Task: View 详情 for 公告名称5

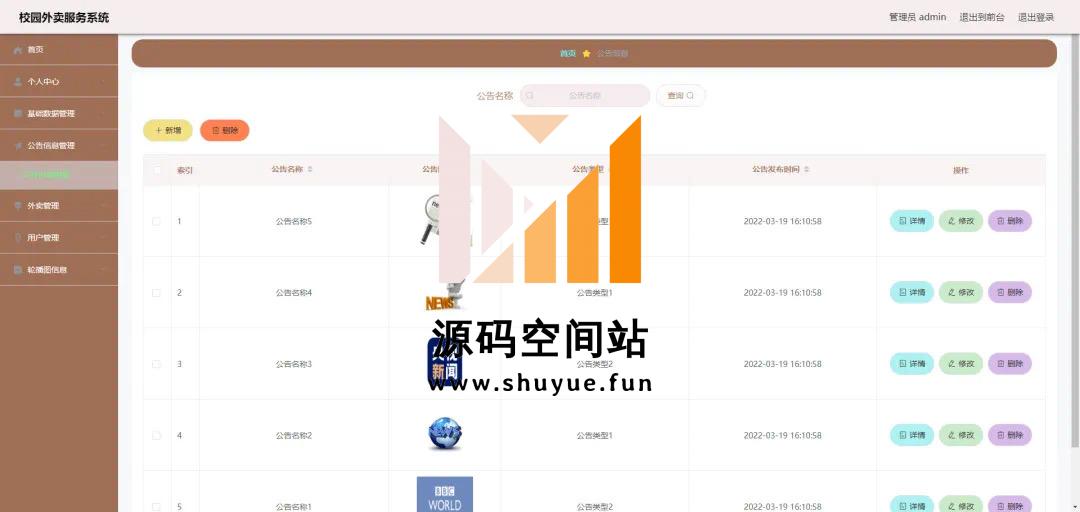Action: tap(911, 221)
